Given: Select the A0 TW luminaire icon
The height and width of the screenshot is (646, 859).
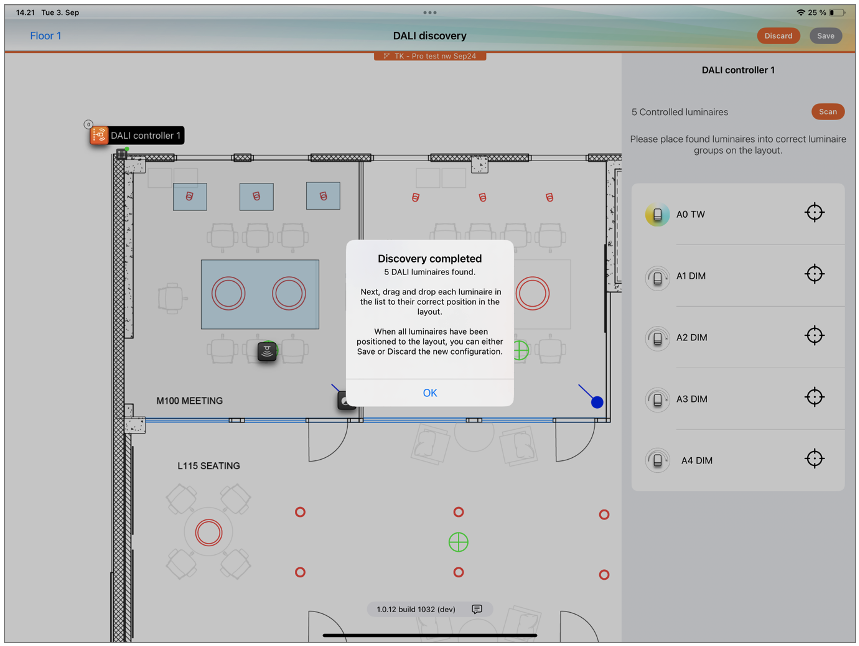Looking at the screenshot, I should (x=657, y=215).
